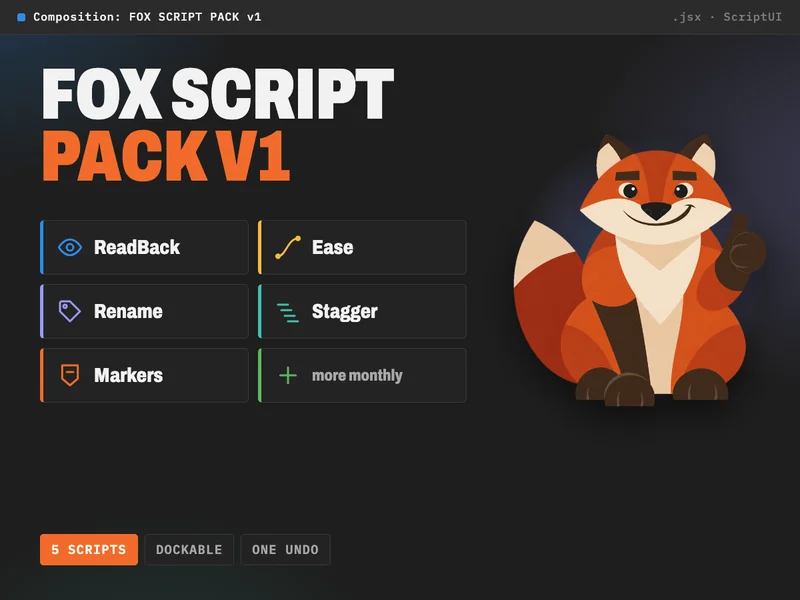Click the orange PACK V1 headline

pyautogui.click(x=166, y=156)
